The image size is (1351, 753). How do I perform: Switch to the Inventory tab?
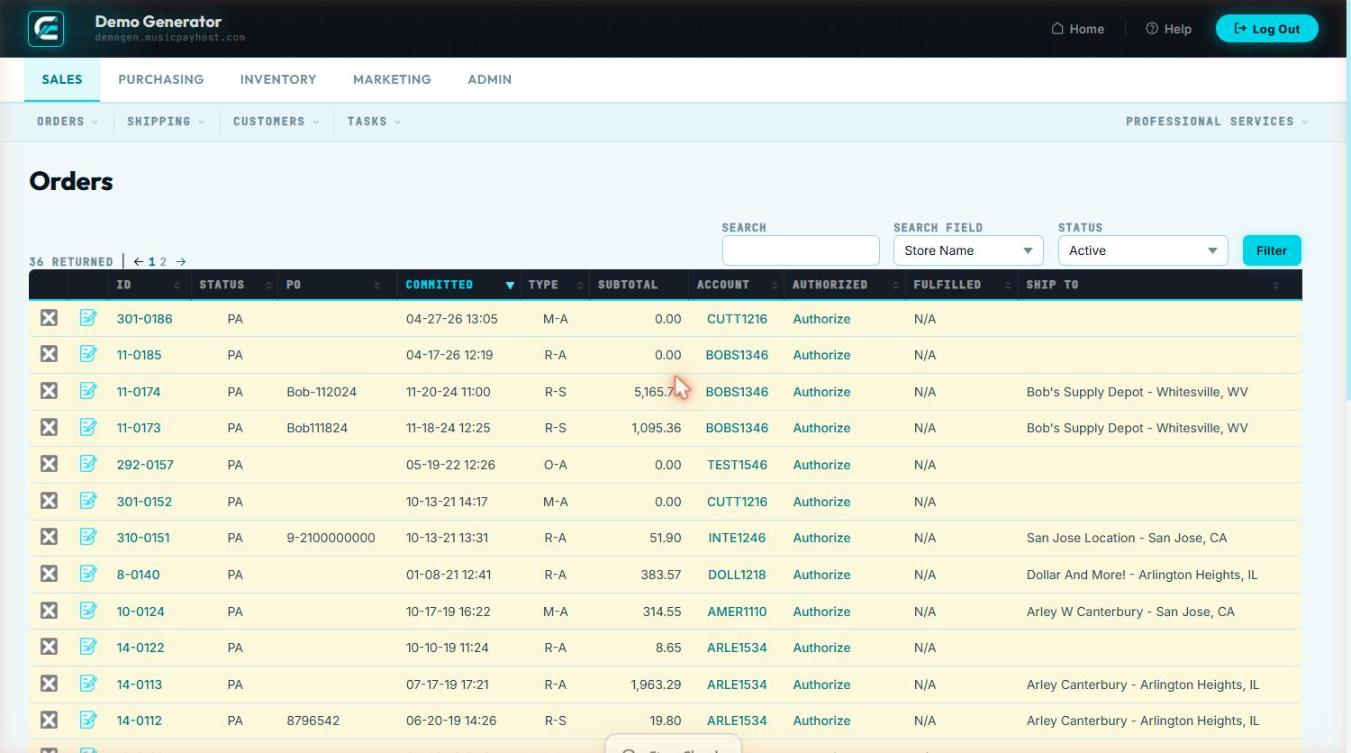(278, 79)
